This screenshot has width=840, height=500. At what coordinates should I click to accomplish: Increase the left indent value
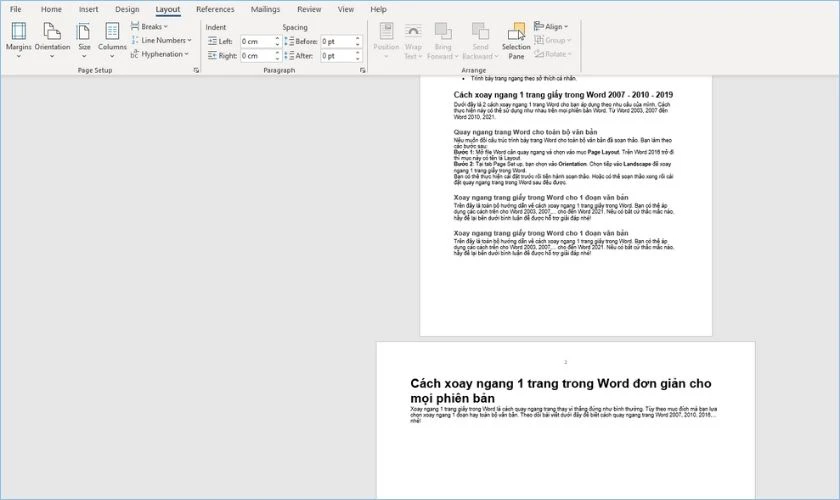pos(278,39)
